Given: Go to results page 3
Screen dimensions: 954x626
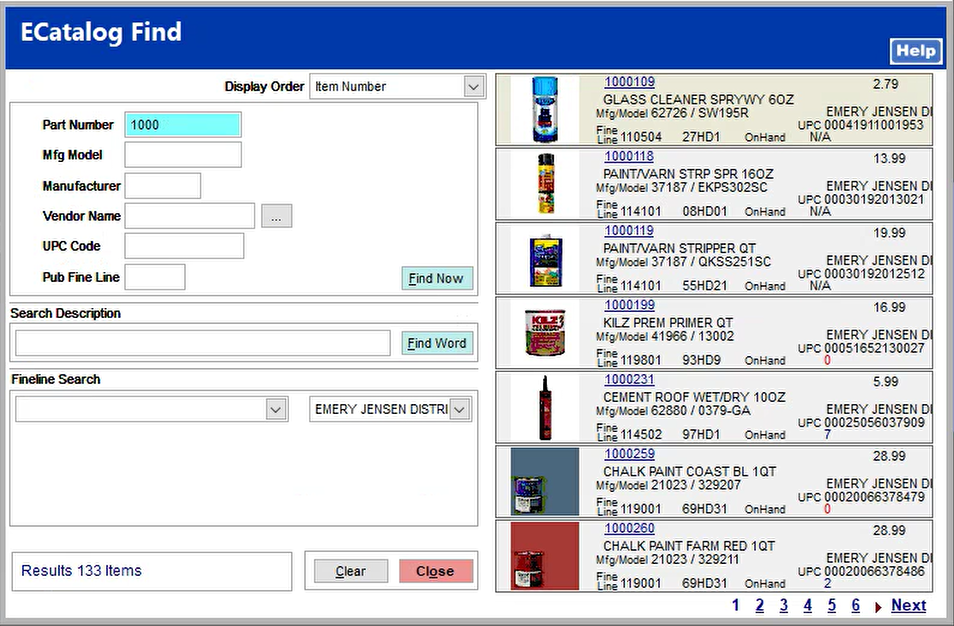Looking at the screenshot, I should [784, 605].
